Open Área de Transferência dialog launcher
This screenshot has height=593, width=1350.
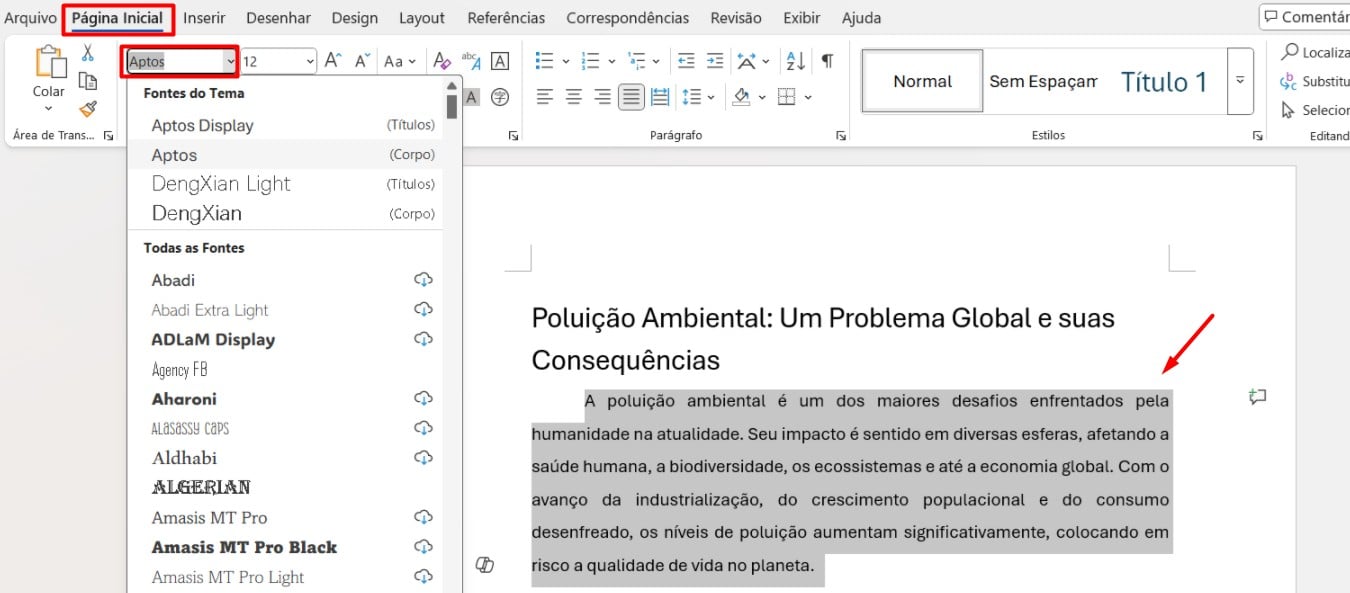pos(109,135)
